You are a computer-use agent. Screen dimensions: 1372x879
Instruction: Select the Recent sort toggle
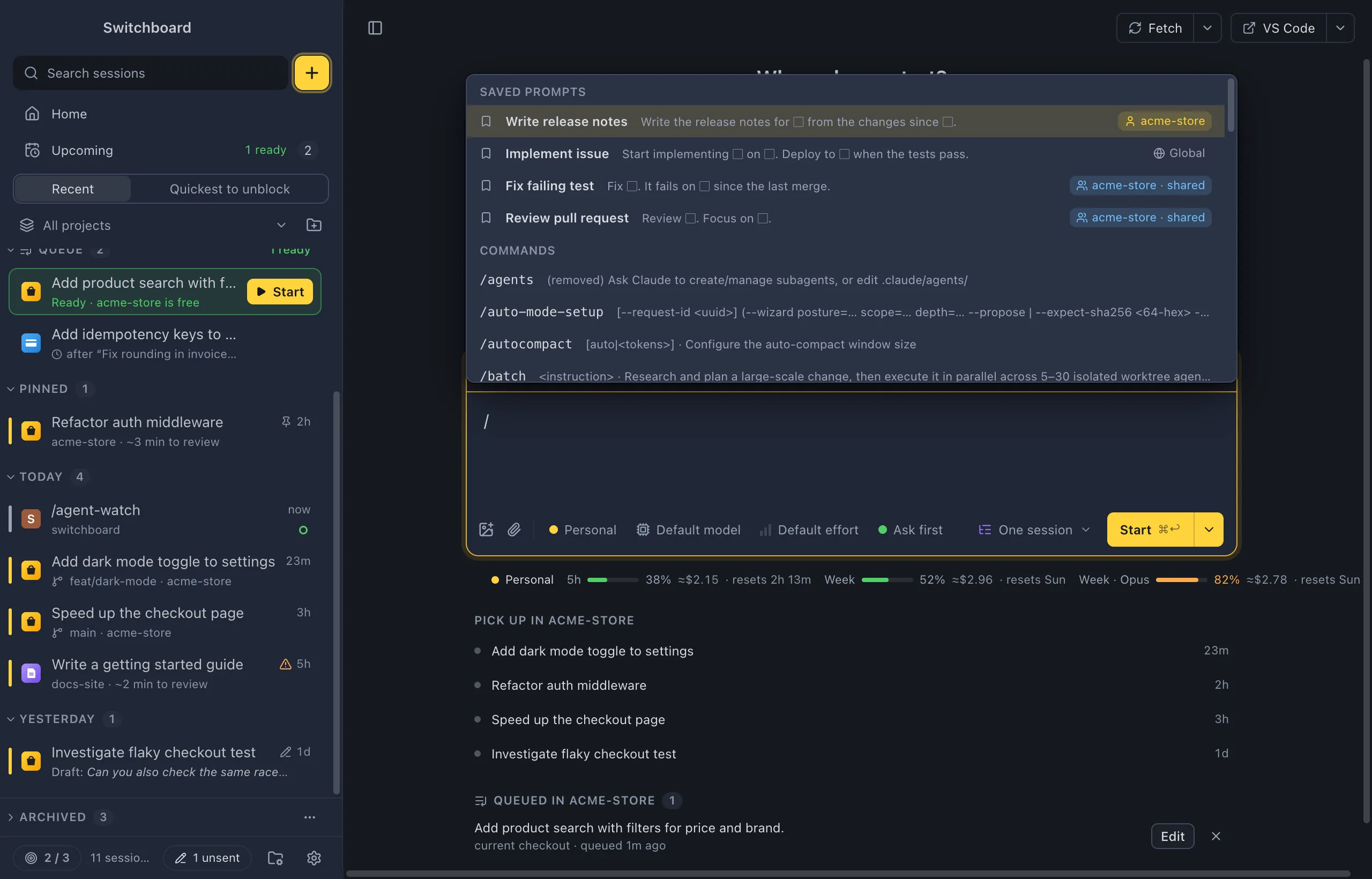72,189
